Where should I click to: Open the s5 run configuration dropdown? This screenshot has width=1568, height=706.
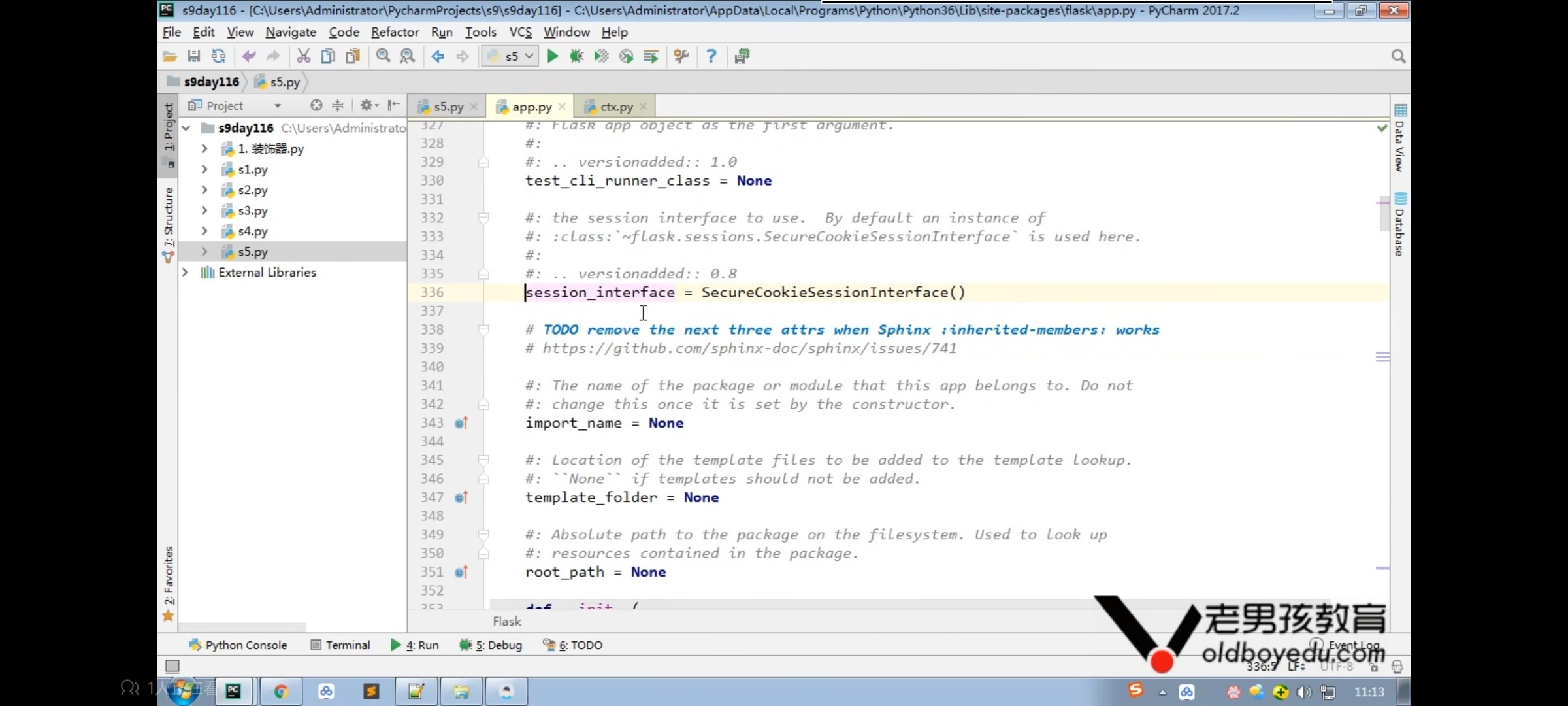click(510, 56)
